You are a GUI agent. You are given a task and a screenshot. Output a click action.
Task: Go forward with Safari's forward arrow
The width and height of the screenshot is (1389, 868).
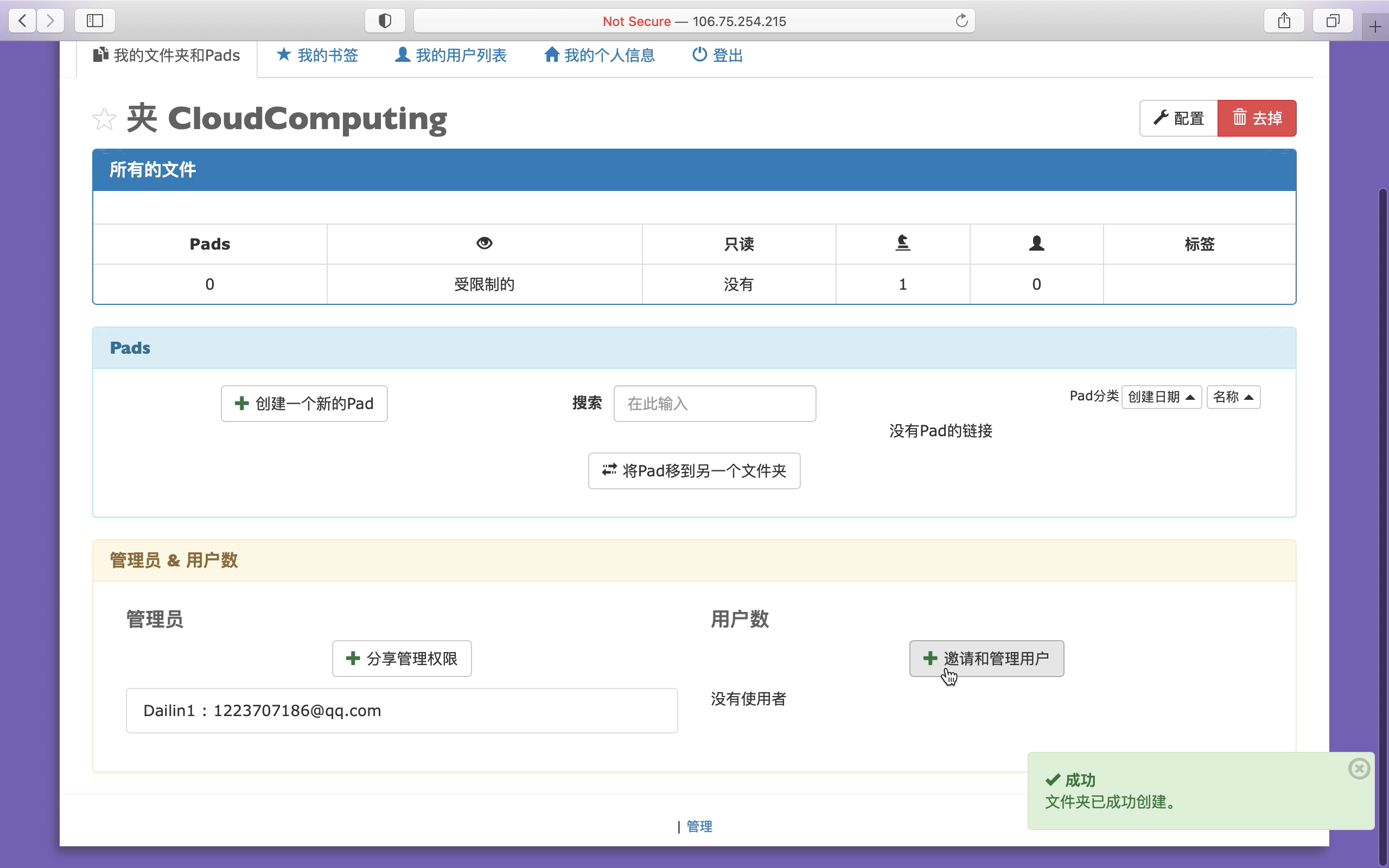50,21
